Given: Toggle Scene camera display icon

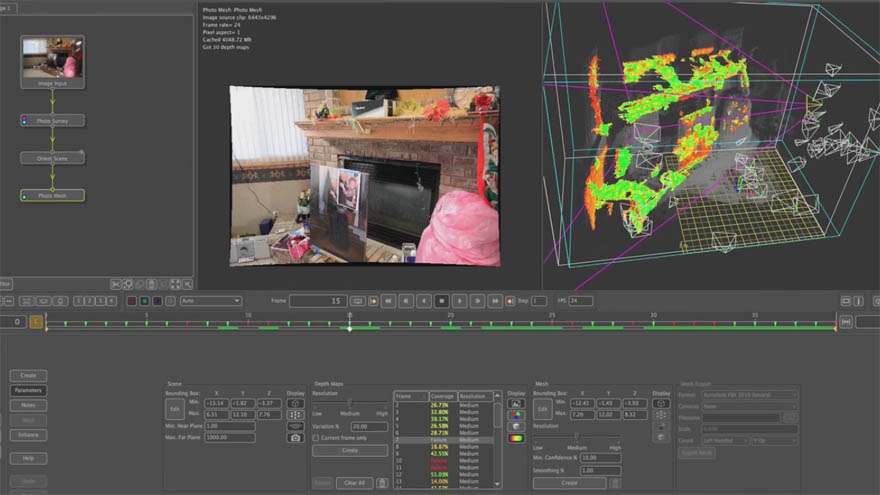Looking at the screenshot, I should (x=295, y=438).
